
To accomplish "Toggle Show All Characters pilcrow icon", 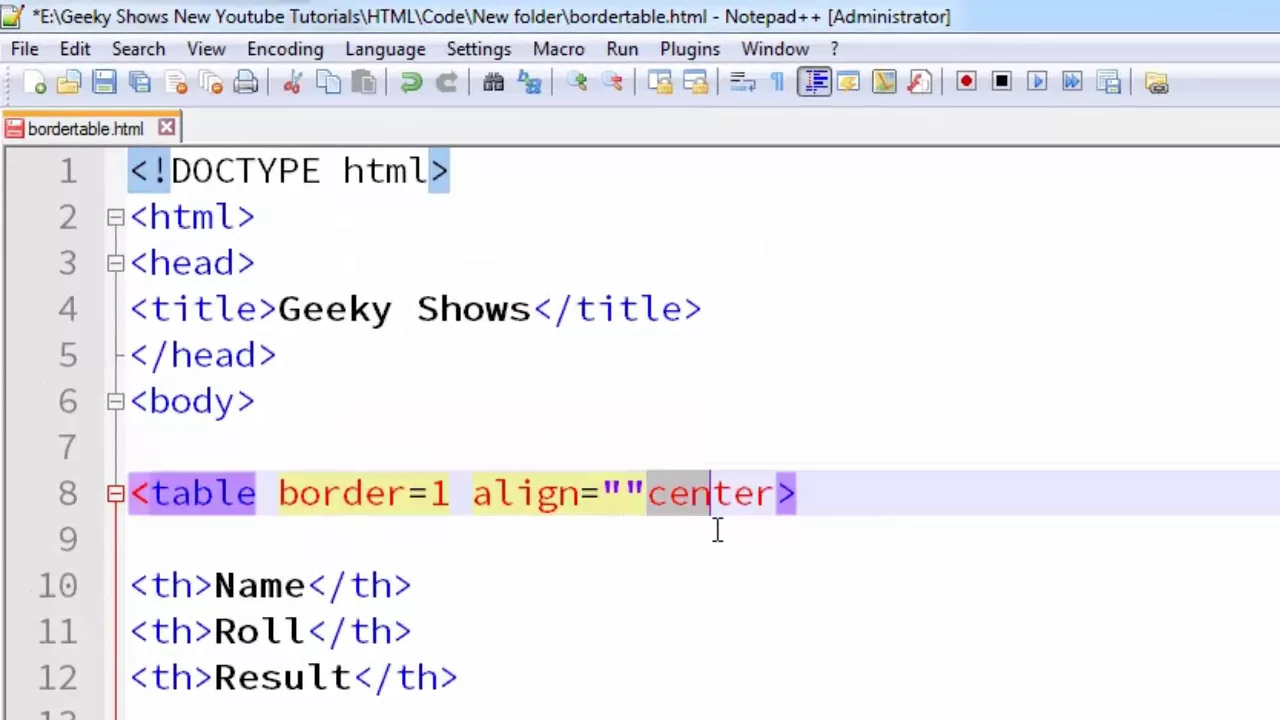I will [x=777, y=83].
